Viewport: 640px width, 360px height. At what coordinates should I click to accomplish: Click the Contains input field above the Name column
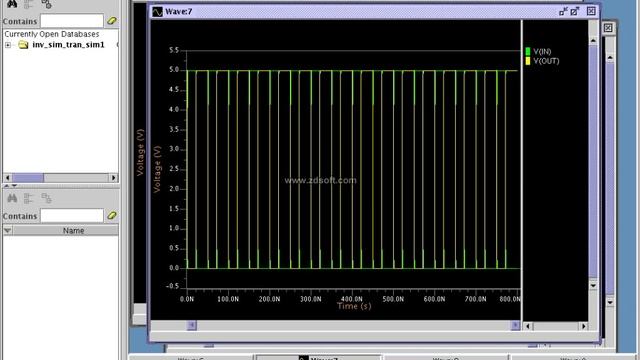tap(72, 216)
